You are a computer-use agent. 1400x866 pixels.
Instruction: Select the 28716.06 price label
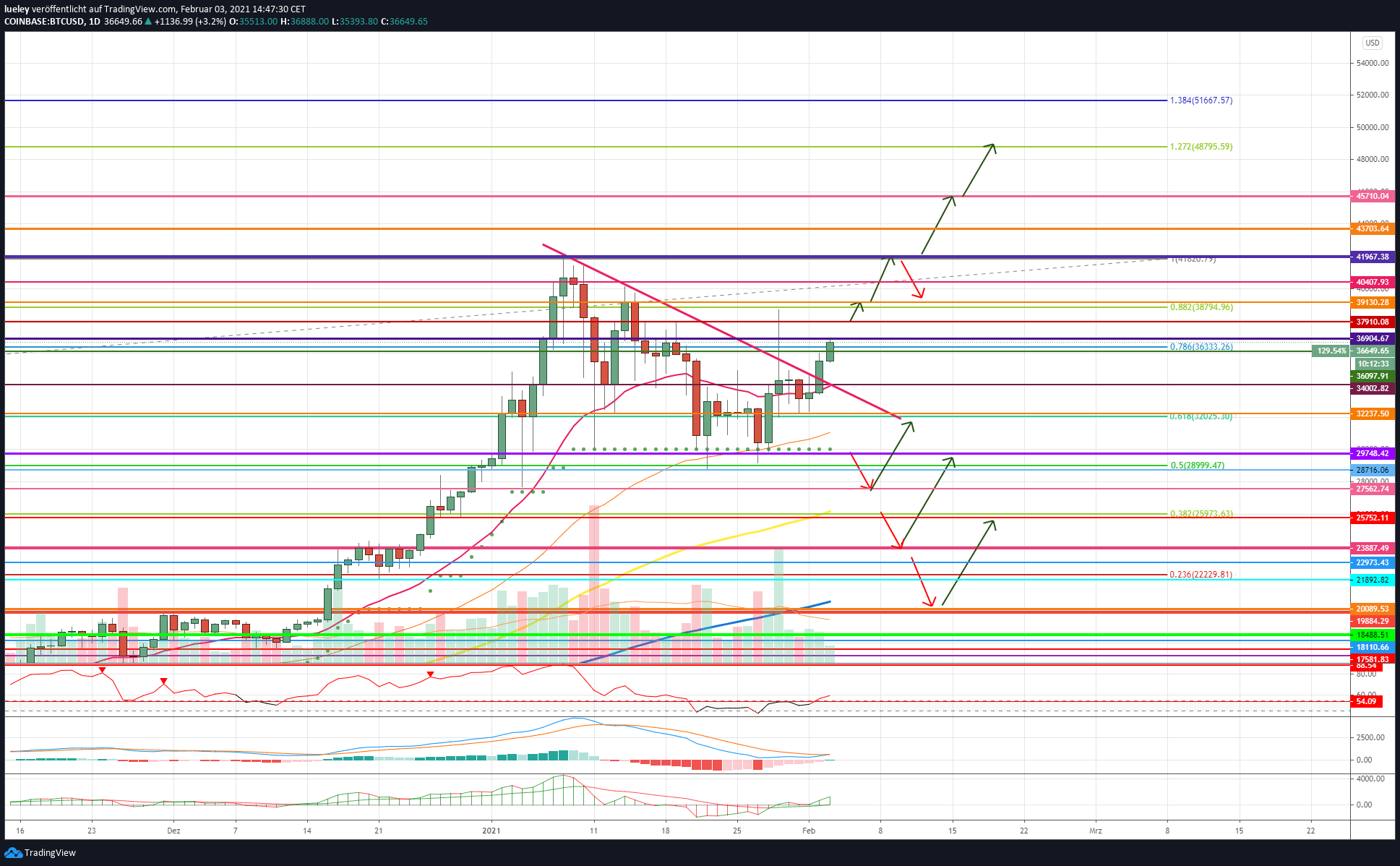[x=1372, y=470]
